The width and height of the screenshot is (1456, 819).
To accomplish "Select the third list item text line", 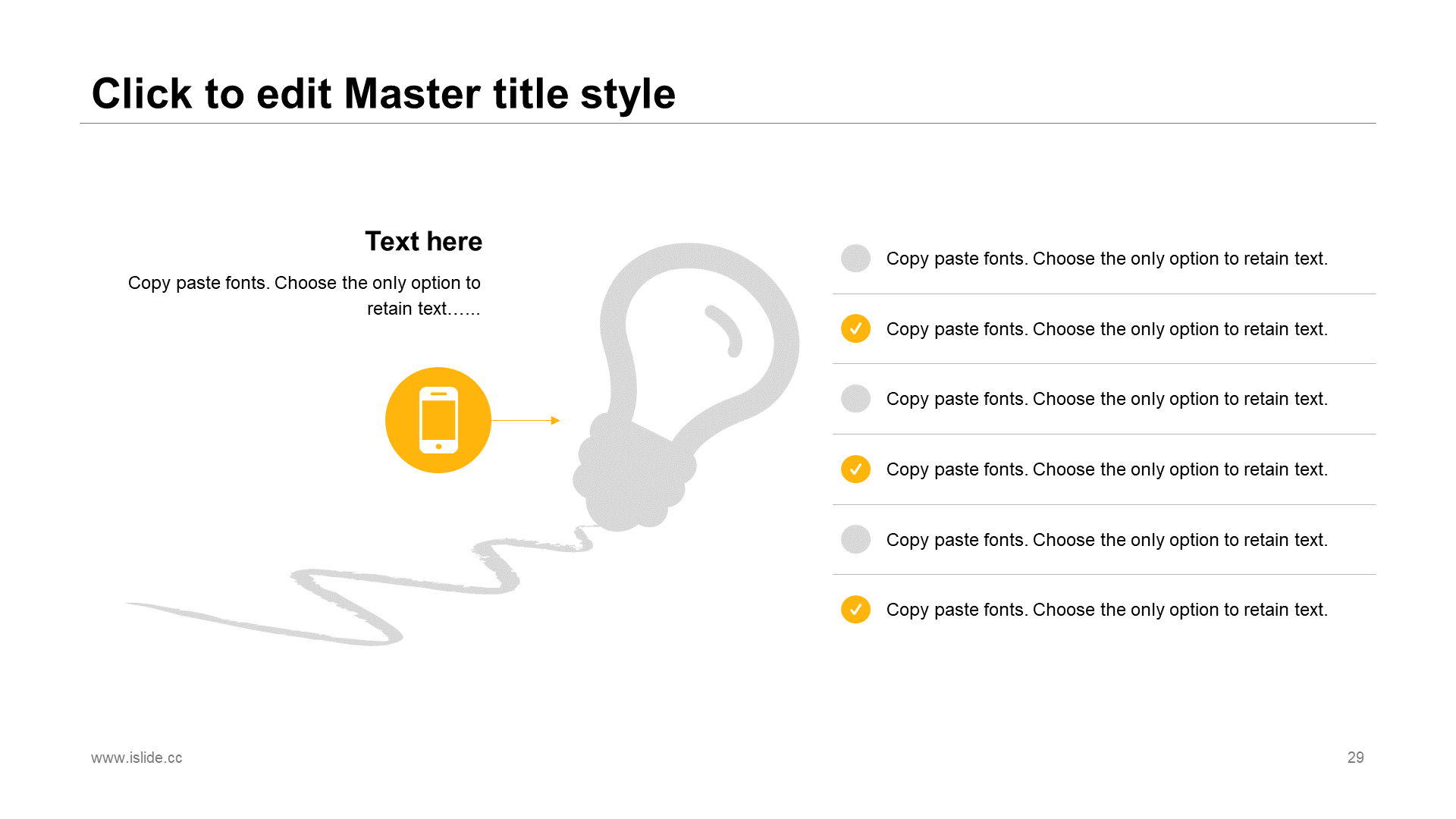I will [1106, 399].
